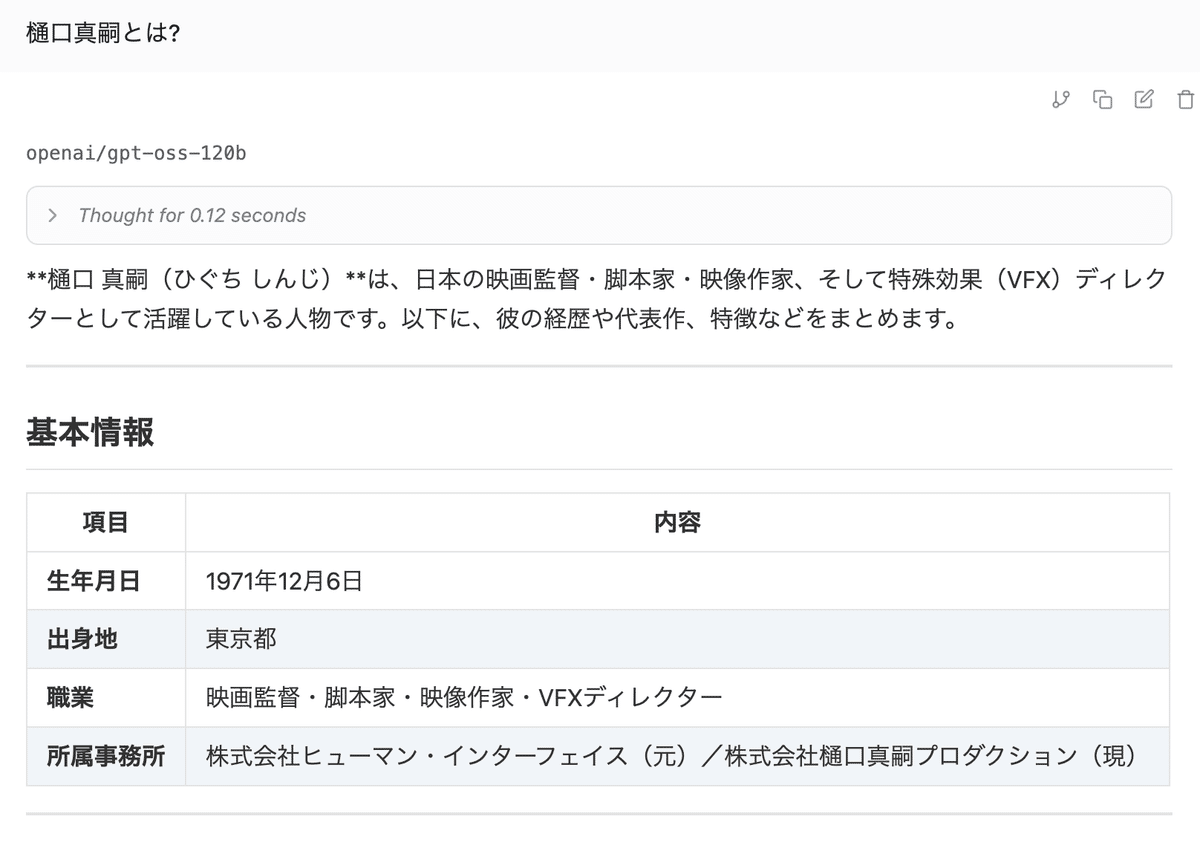Select the 出身地 cell showing 東京都

240,639
